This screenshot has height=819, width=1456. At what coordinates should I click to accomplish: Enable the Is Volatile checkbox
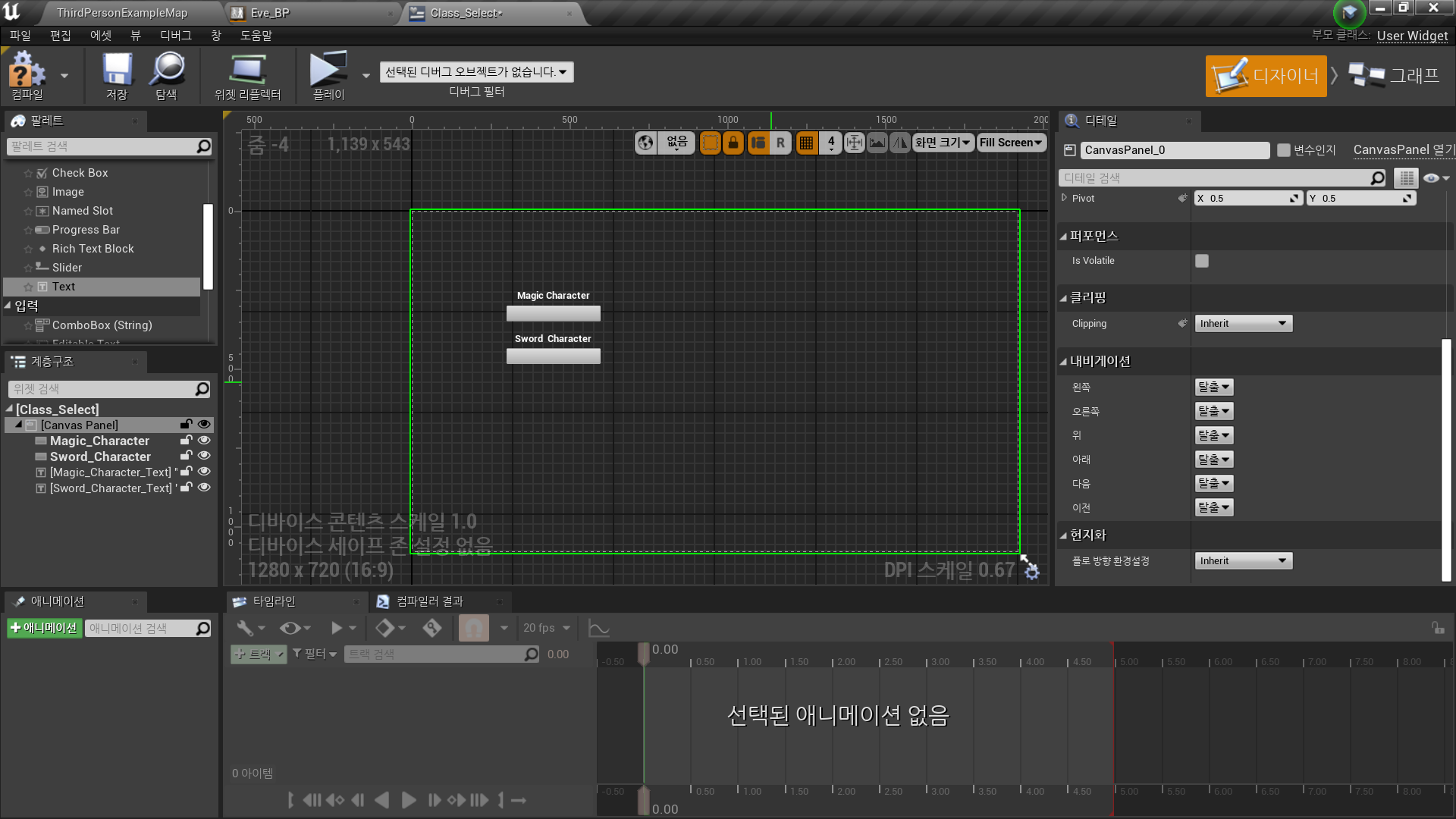tap(1201, 260)
